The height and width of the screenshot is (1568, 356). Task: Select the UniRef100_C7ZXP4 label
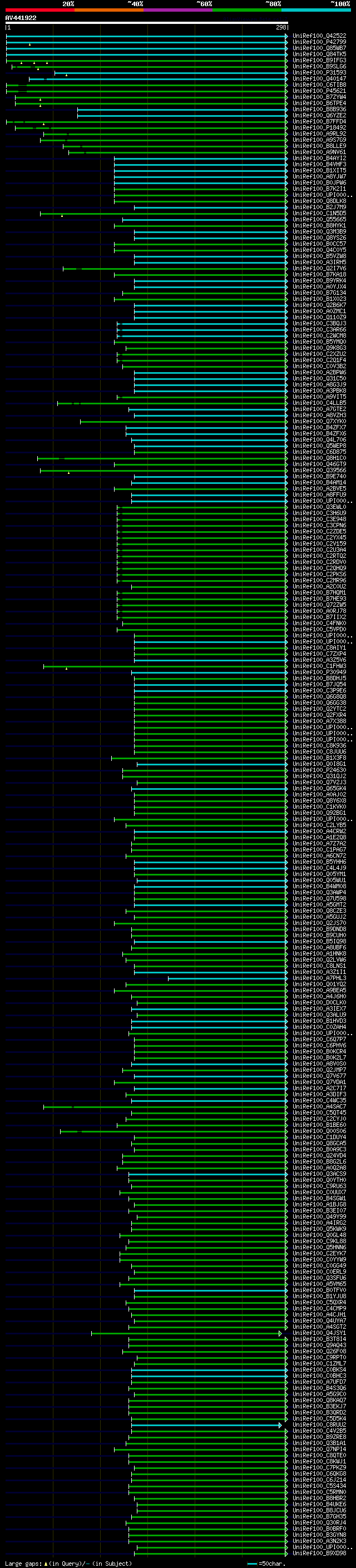[x=319, y=654]
